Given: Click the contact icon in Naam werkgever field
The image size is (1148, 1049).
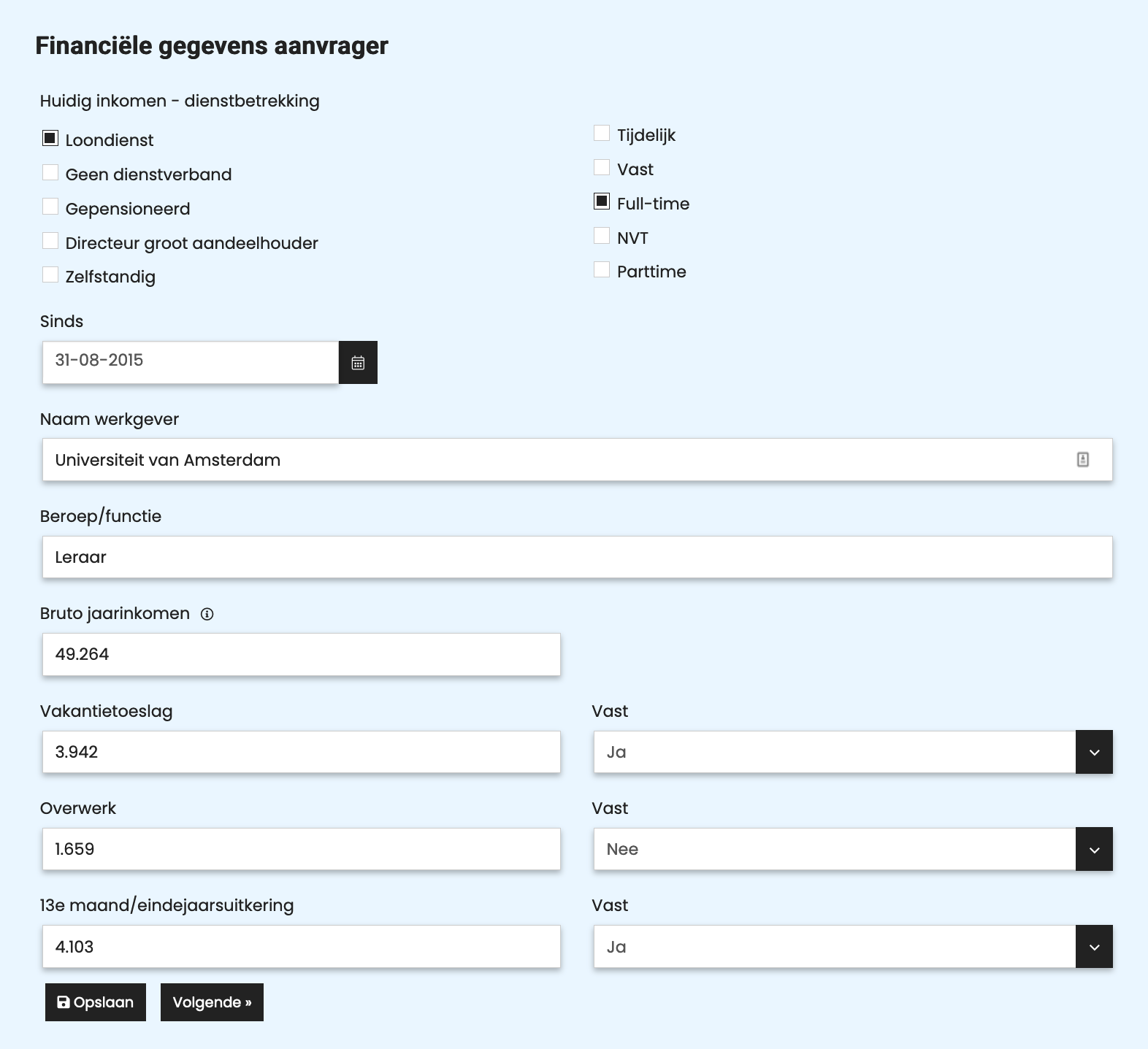Looking at the screenshot, I should 1083,459.
